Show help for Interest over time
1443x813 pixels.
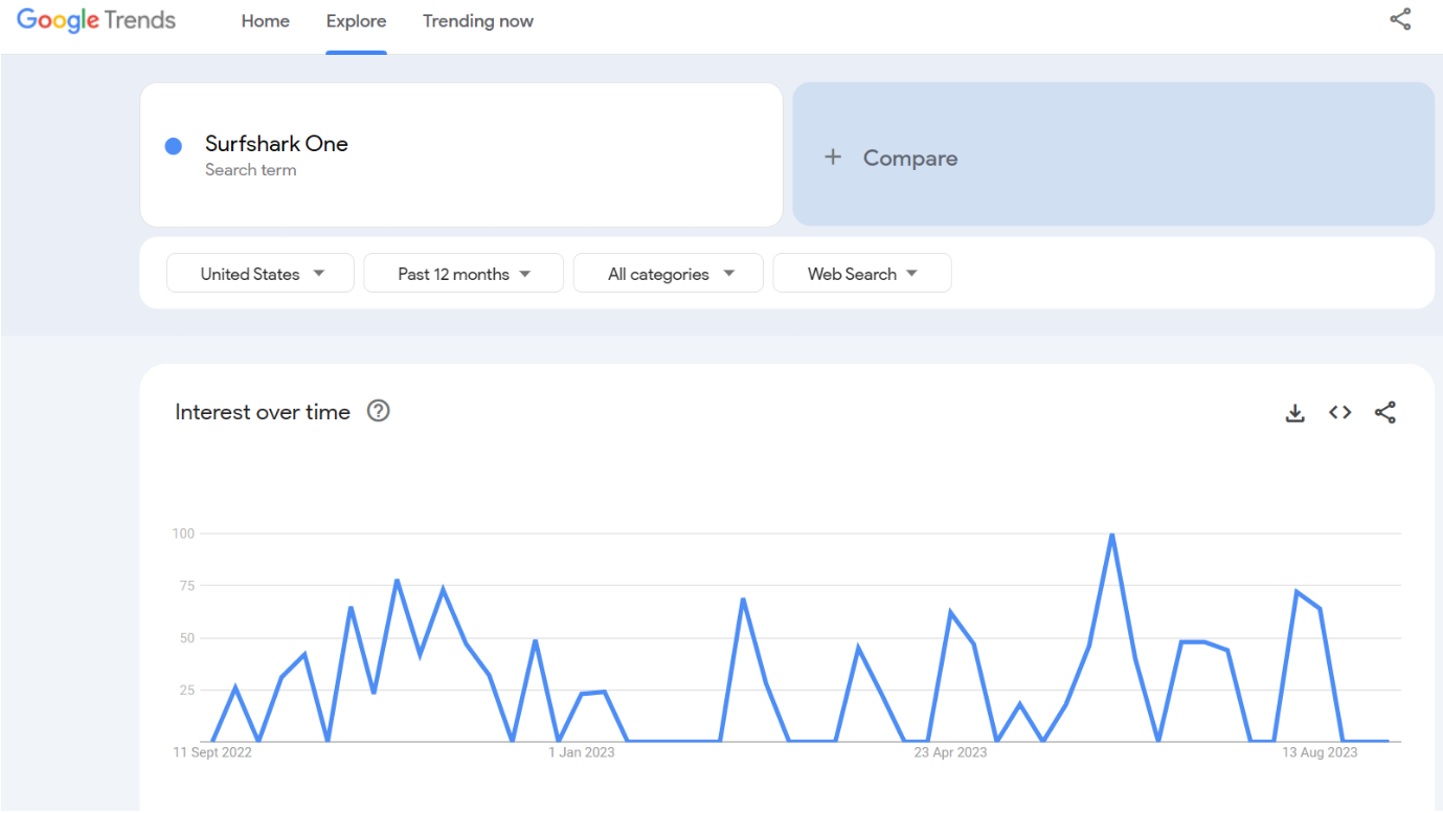tap(378, 411)
